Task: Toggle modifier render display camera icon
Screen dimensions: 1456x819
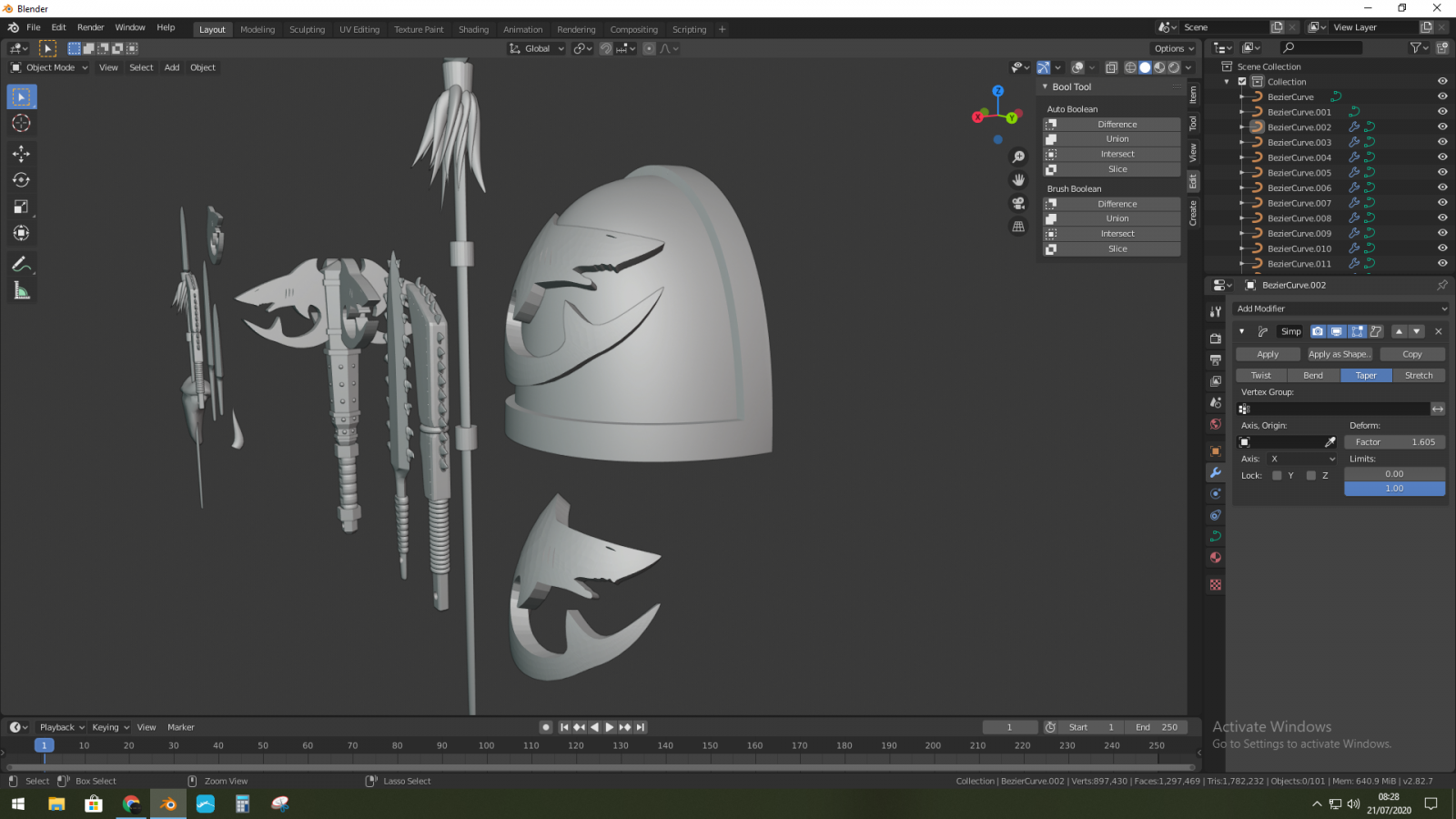Action: click(1318, 331)
